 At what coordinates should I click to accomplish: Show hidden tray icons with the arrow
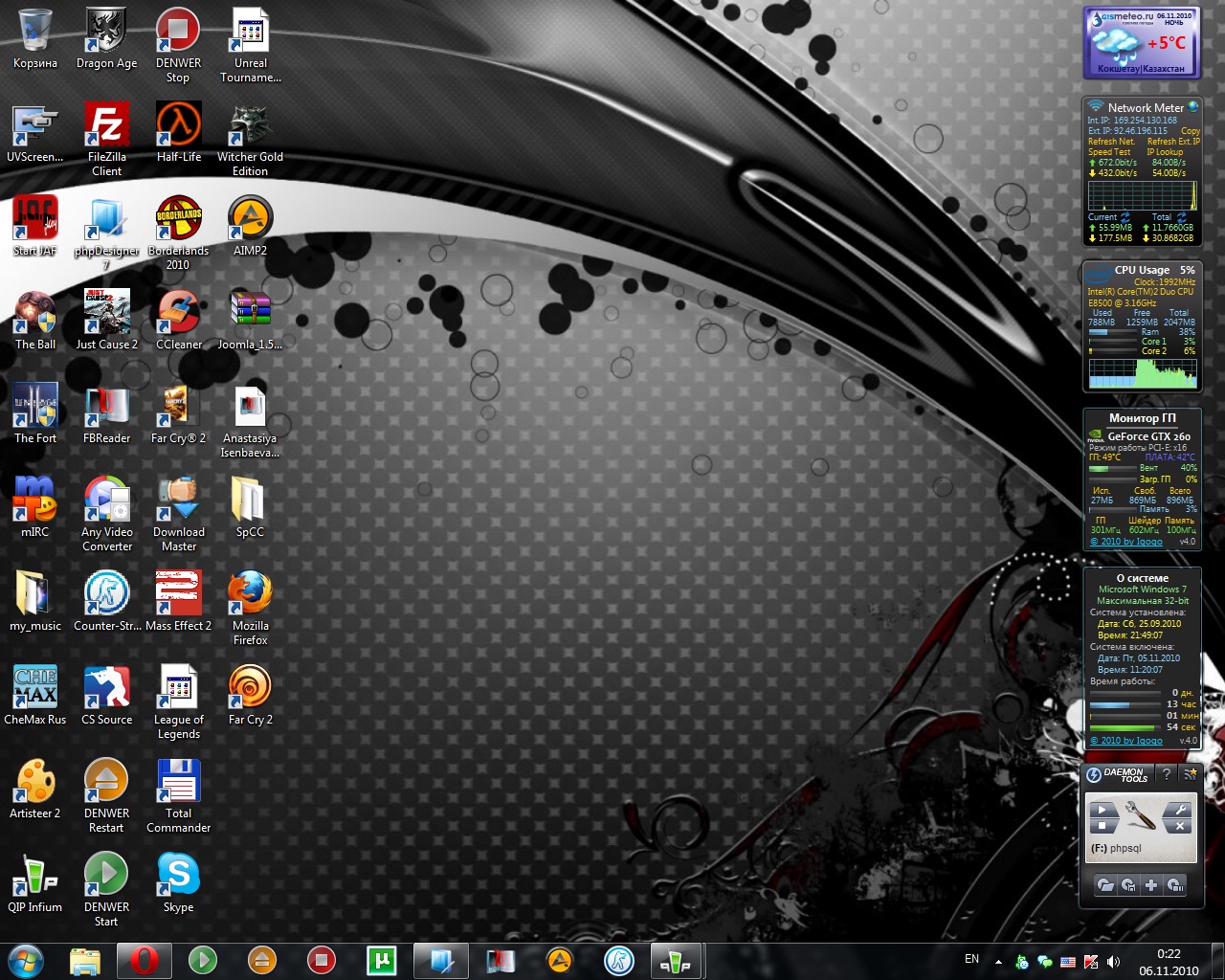coord(998,961)
